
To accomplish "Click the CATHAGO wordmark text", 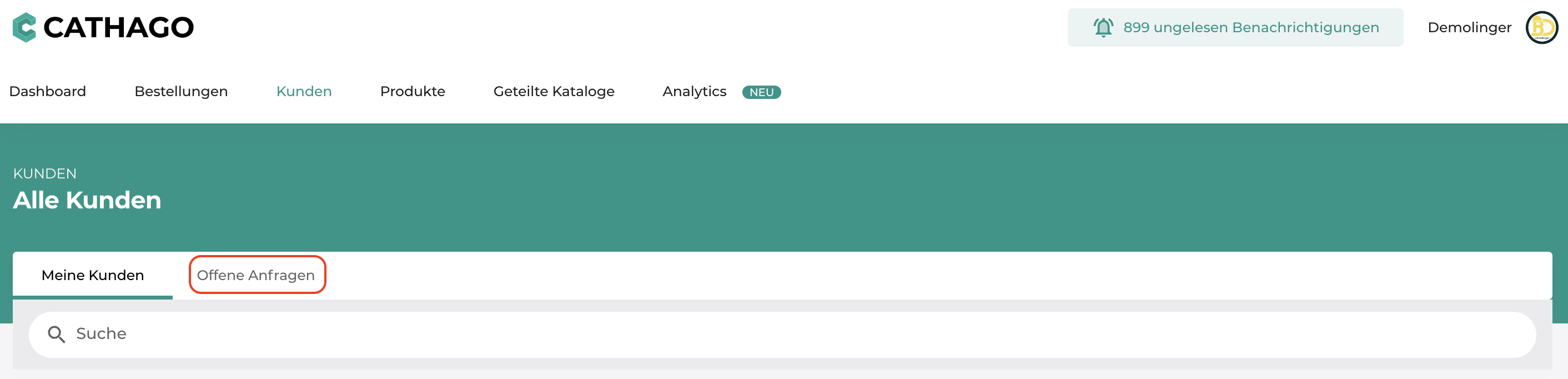I will (119, 27).
